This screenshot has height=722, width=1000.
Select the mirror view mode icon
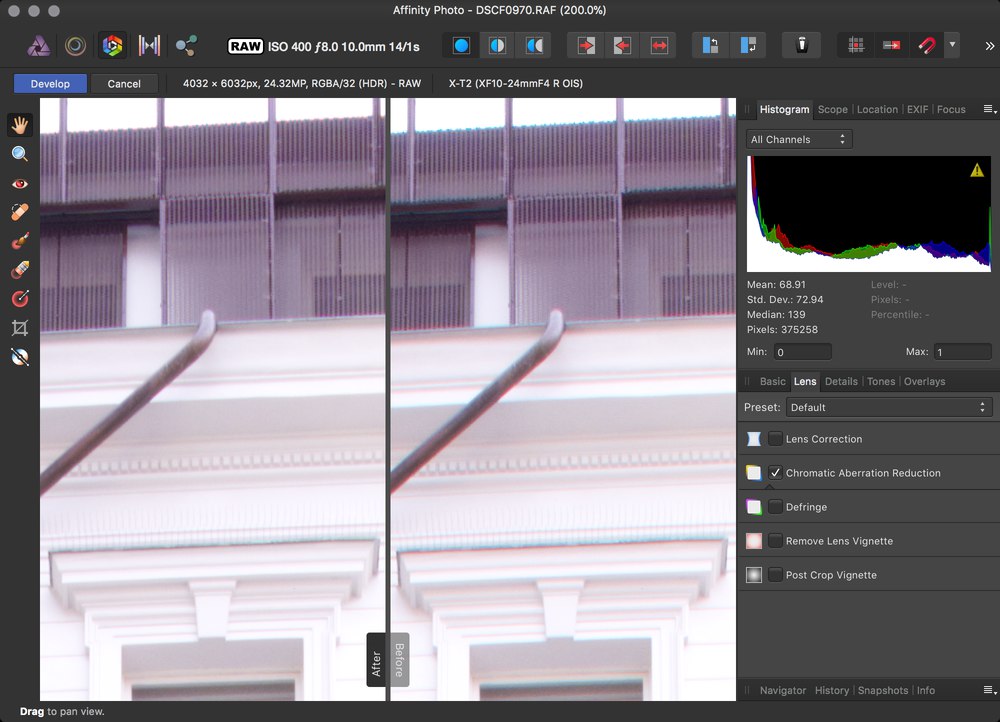534,46
